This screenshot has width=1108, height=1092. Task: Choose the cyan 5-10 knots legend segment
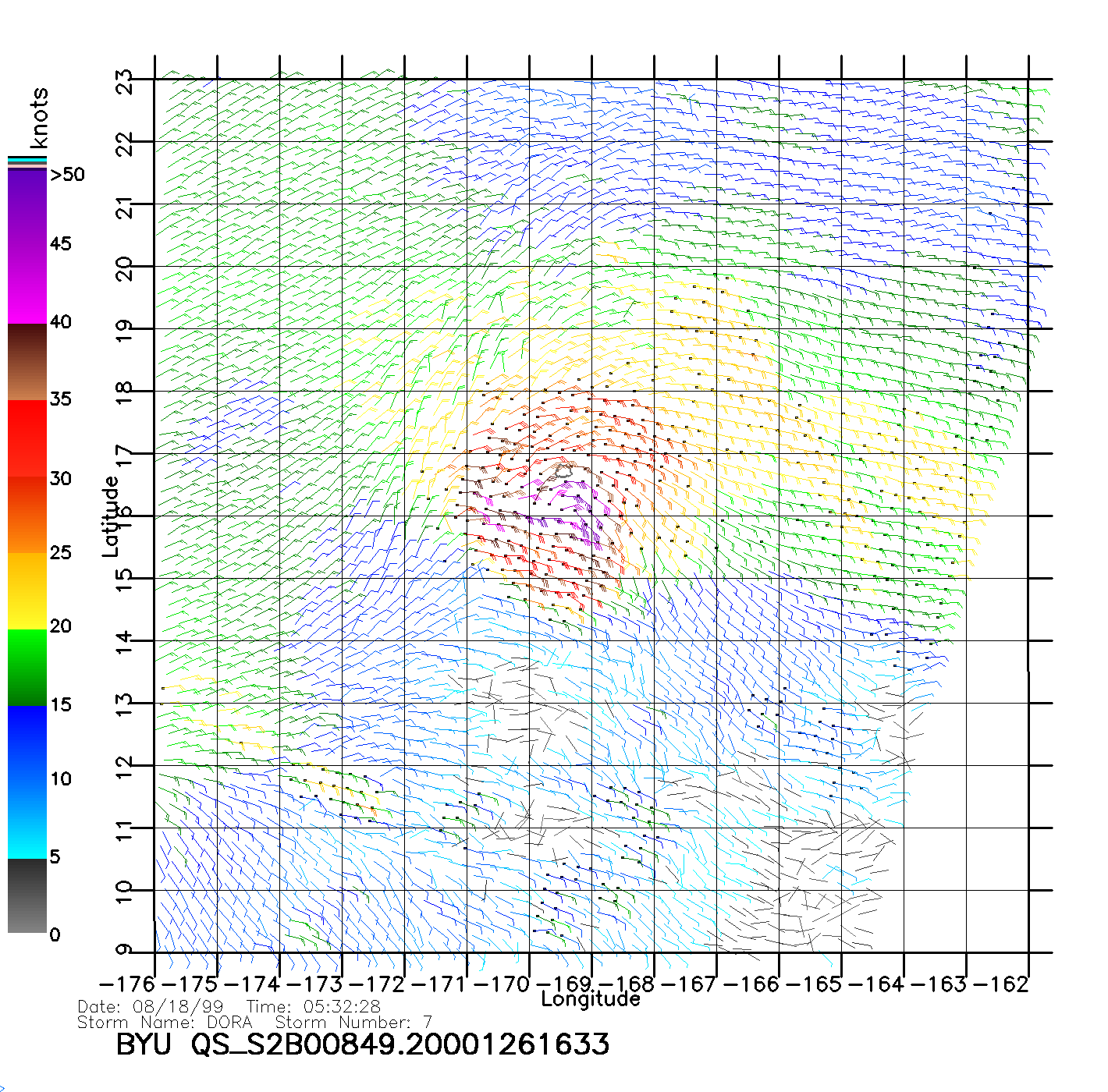pyautogui.click(x=27, y=819)
